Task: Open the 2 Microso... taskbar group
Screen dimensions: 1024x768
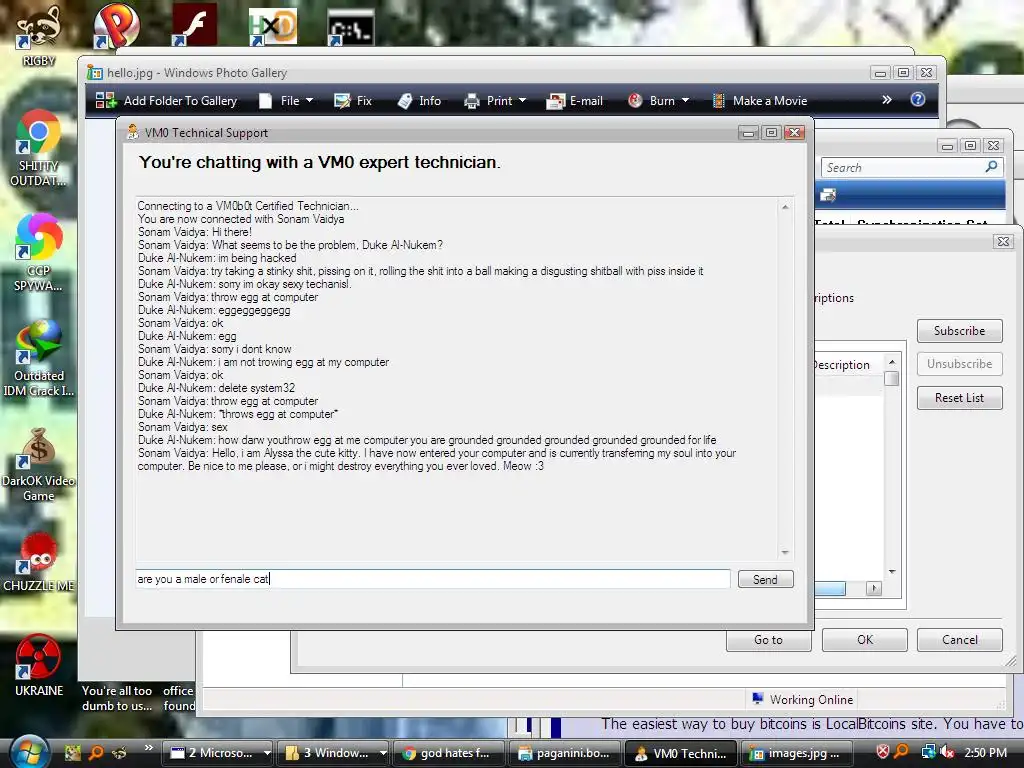Action: pos(217,753)
